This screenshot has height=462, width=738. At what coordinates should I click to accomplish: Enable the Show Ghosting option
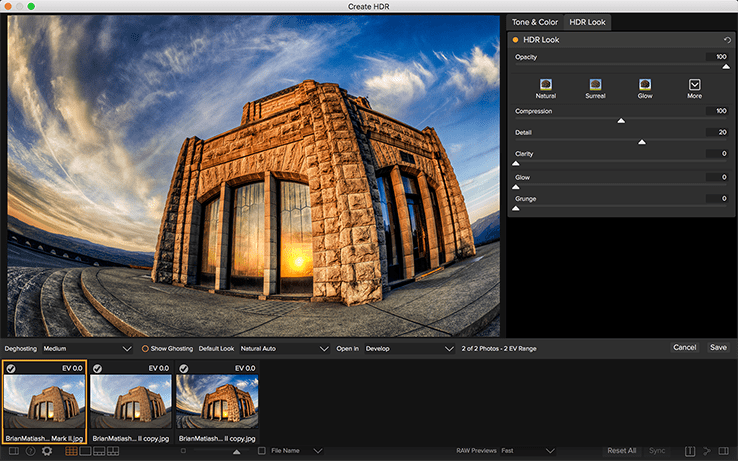146,348
